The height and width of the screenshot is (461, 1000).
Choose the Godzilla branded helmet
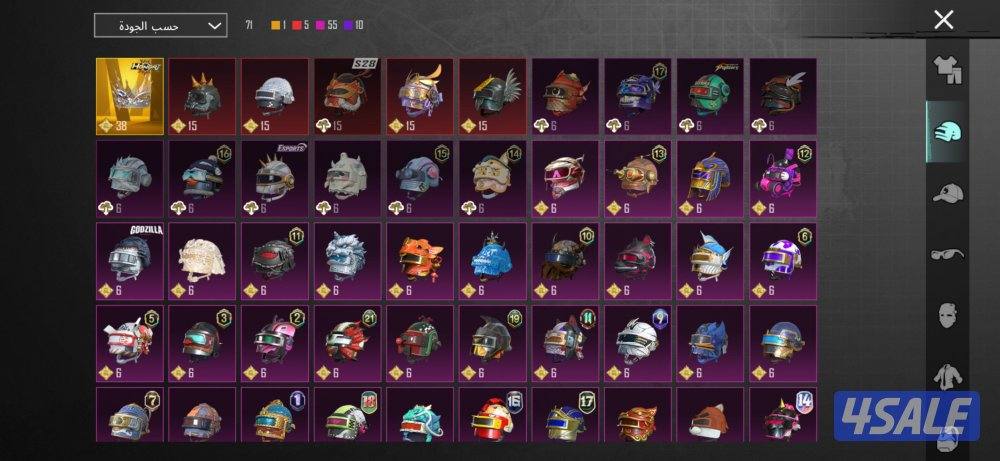pyautogui.click(x=130, y=261)
